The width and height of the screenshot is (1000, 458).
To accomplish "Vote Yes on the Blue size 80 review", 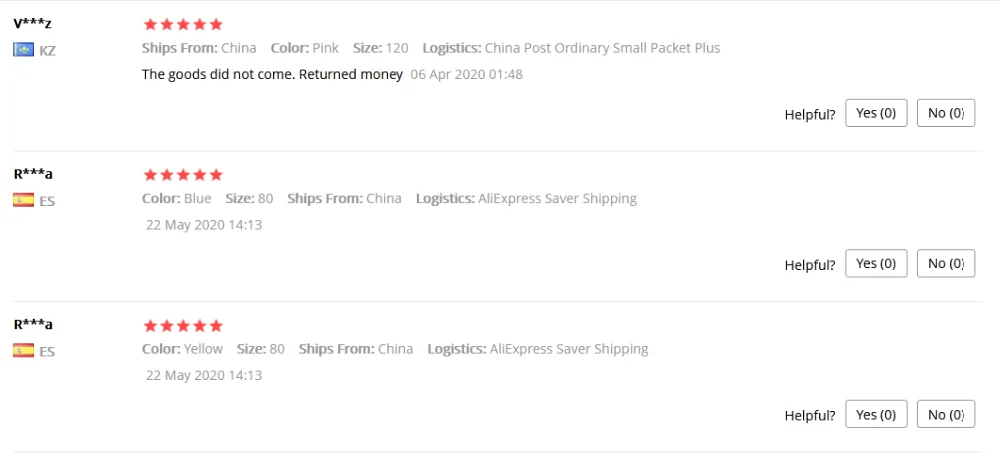I will [876, 264].
